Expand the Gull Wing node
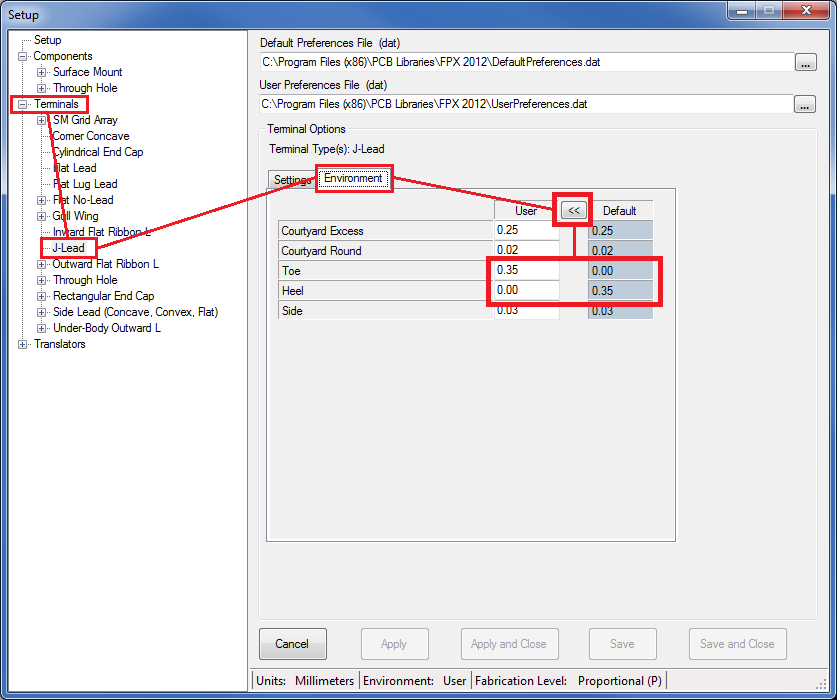 point(41,216)
